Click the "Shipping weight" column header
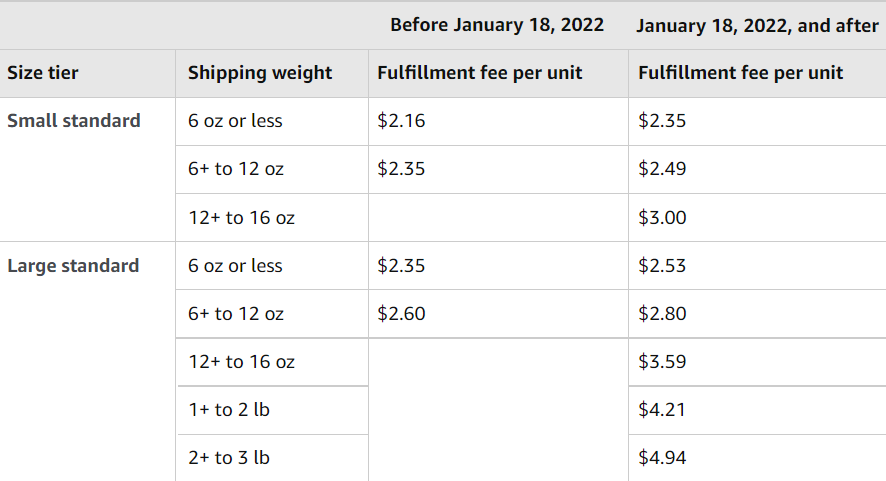 260,73
